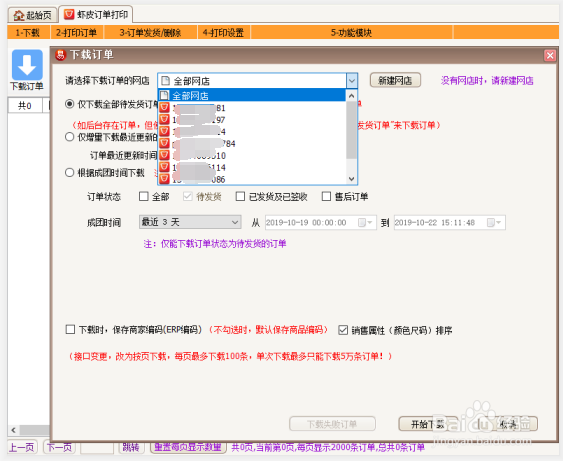The height and width of the screenshot is (461, 563).
Task: Click the purple note 没有网店时，请新建网店
Action: (x=487, y=80)
